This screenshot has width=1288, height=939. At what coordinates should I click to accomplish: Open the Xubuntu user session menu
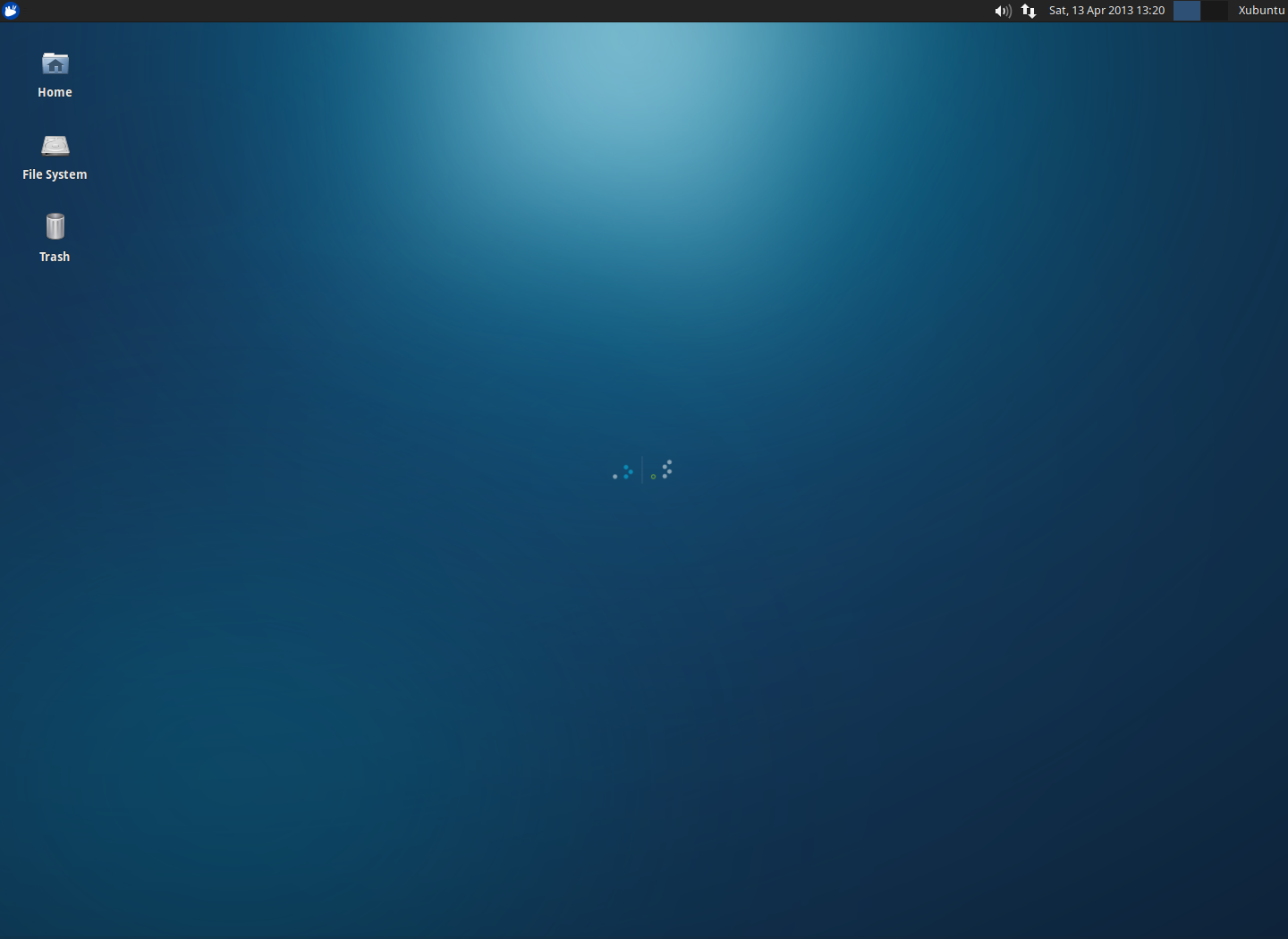pos(1261,11)
